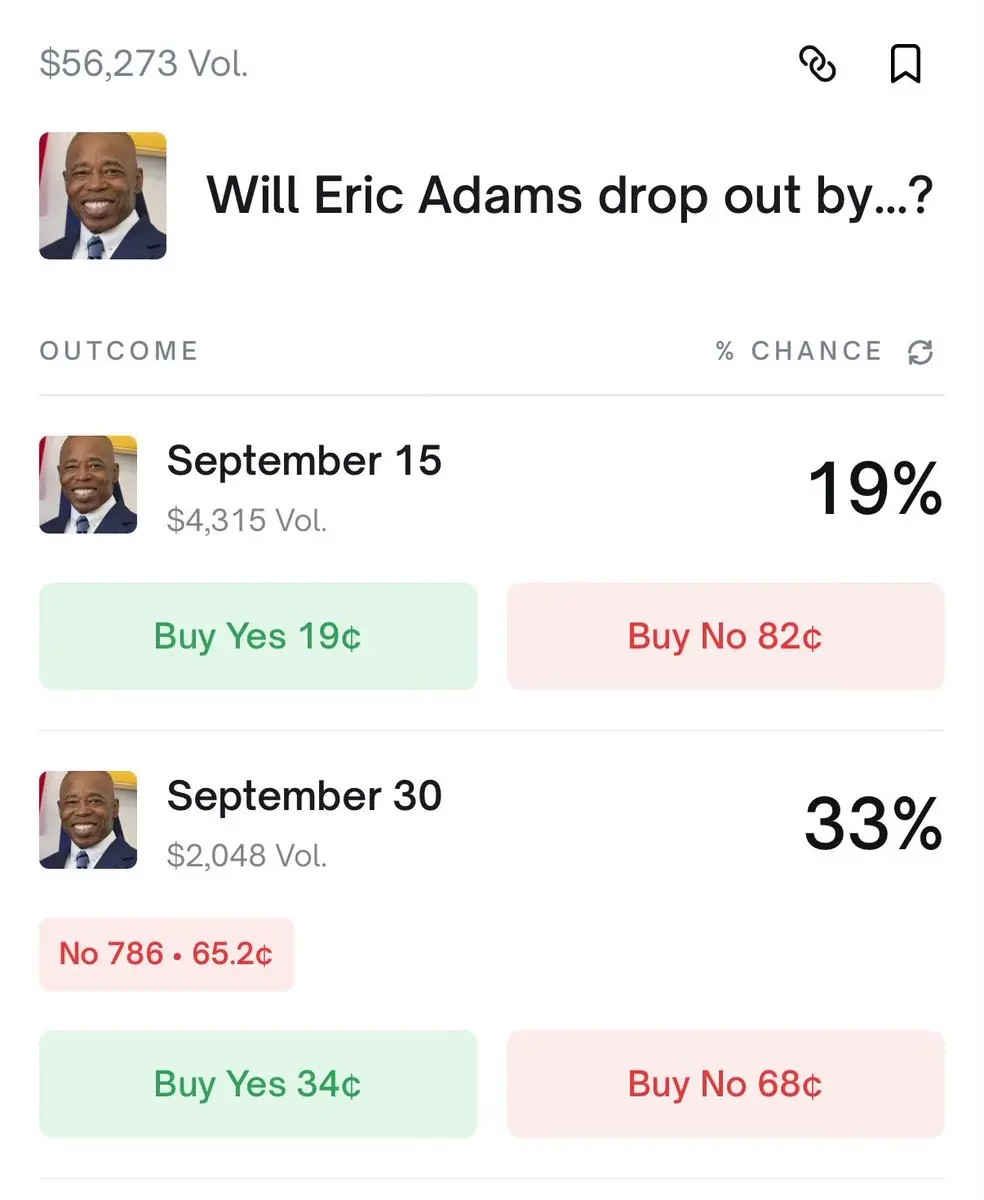Image resolution: width=984 pixels, height=1200 pixels.
Task: Click the 33% chance figure
Action: 874,824
